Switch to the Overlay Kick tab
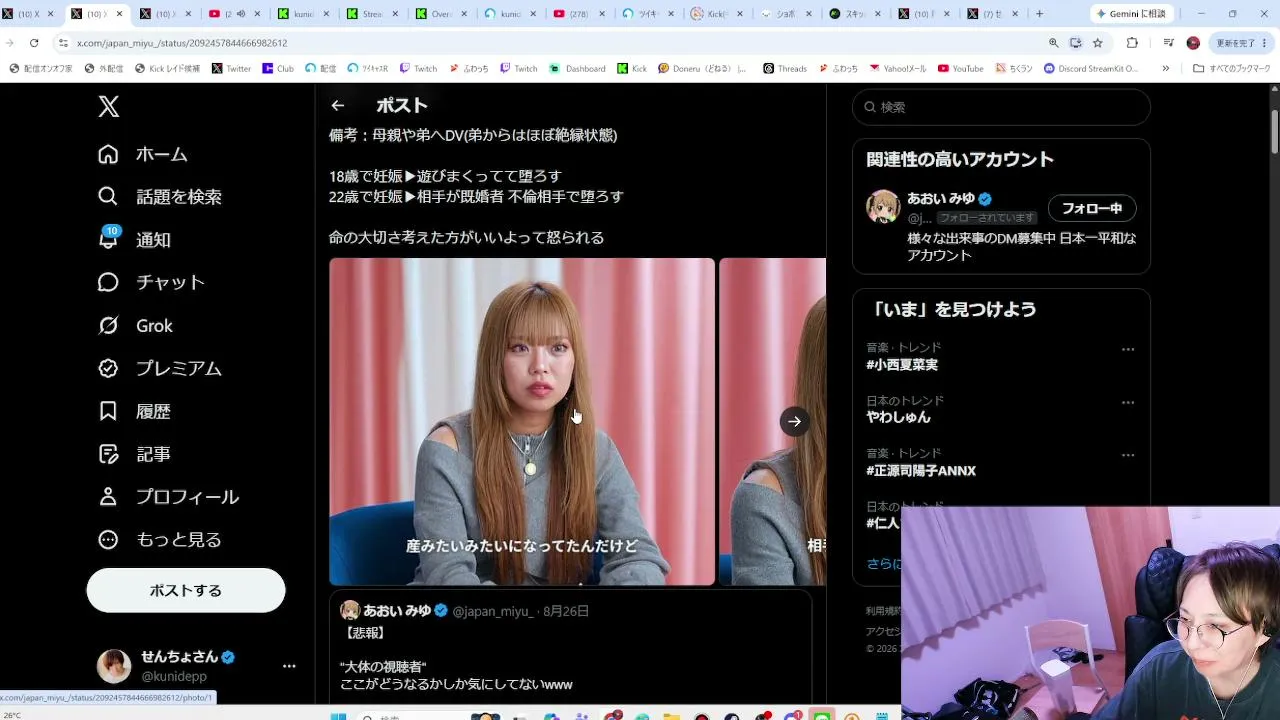This screenshot has width=1280, height=720. [440, 14]
